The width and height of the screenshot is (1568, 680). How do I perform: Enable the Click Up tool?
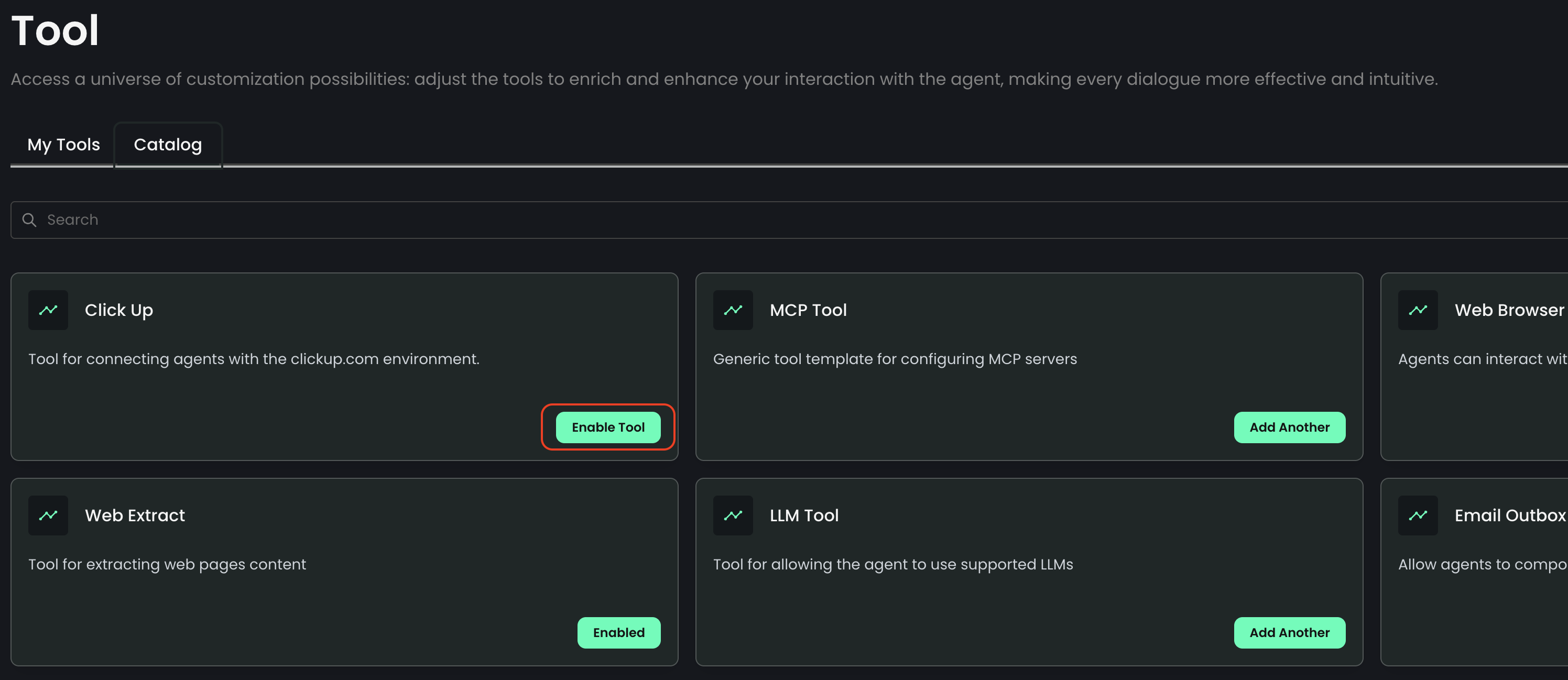[607, 427]
